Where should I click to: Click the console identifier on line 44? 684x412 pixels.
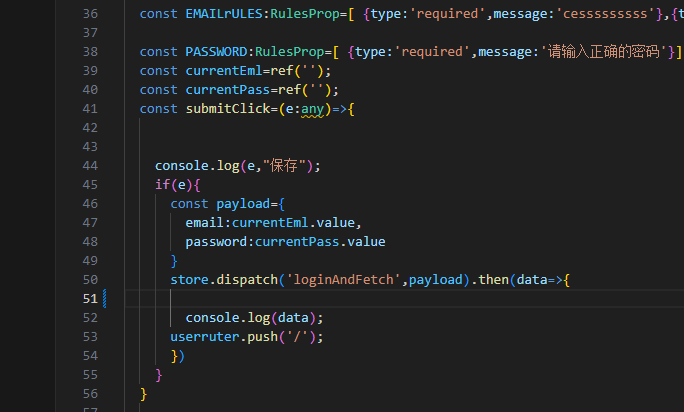[182, 165]
